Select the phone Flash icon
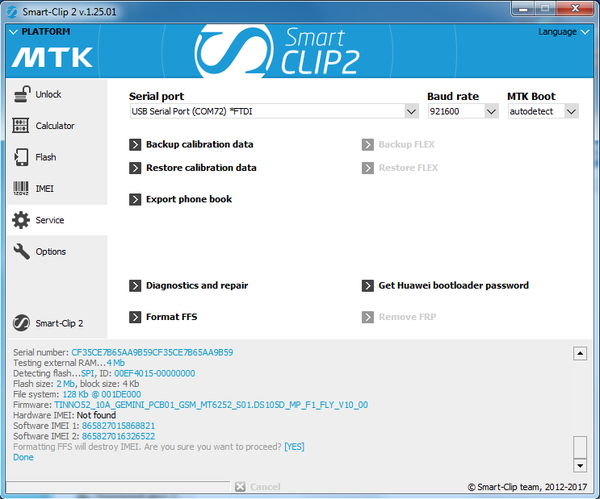The image size is (600, 499). point(20,157)
